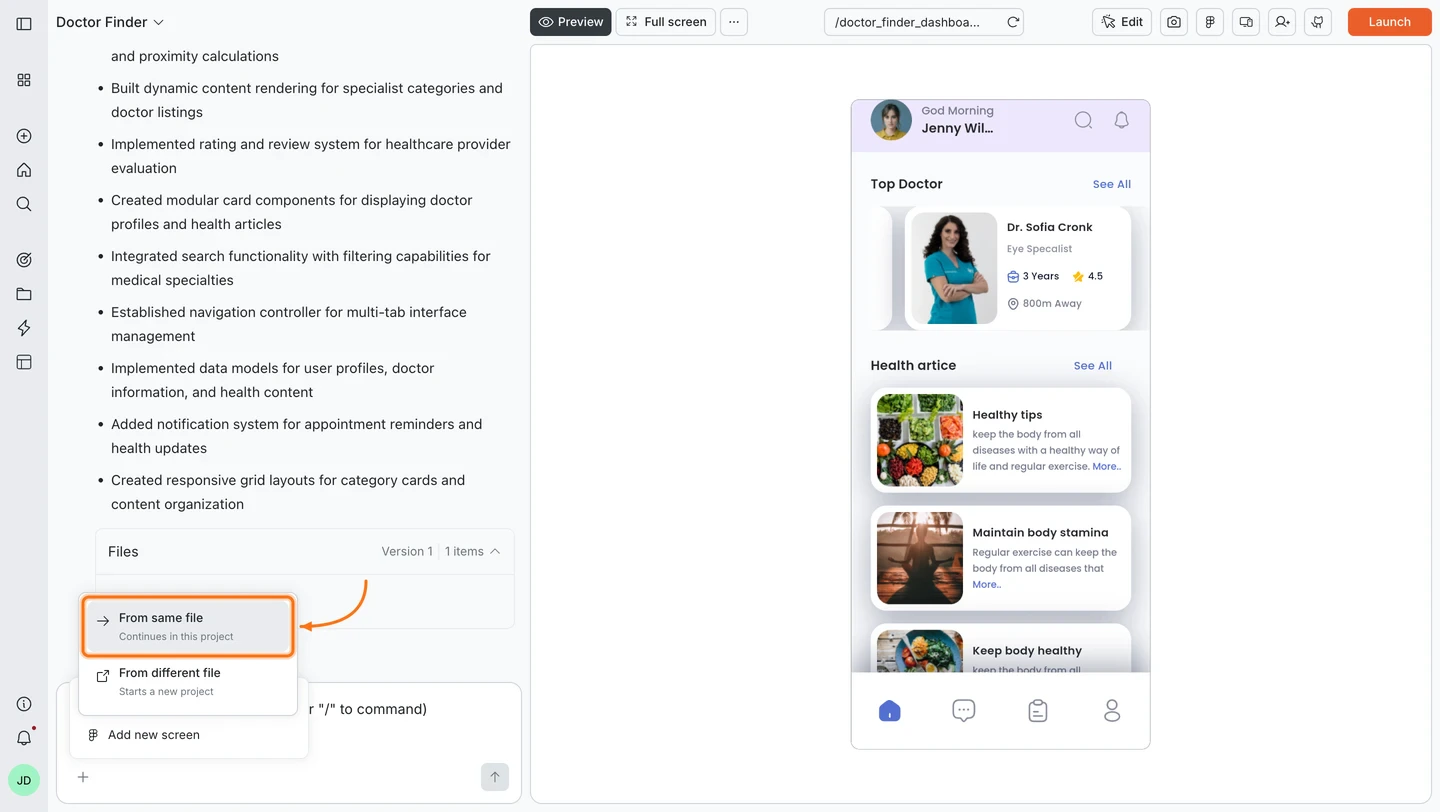This screenshot has height=812, width=1440.
Task: Open the templates layout icon in sidebar
Action: (24, 362)
